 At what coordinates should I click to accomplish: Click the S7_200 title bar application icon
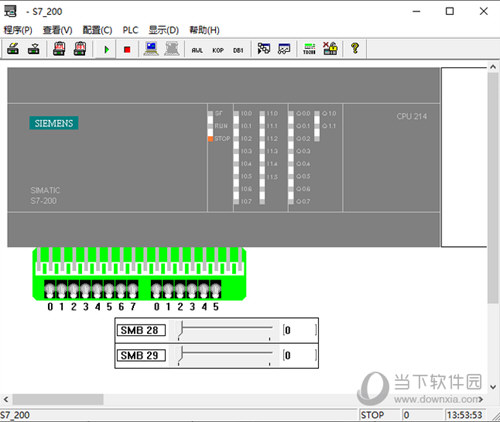click(10, 11)
